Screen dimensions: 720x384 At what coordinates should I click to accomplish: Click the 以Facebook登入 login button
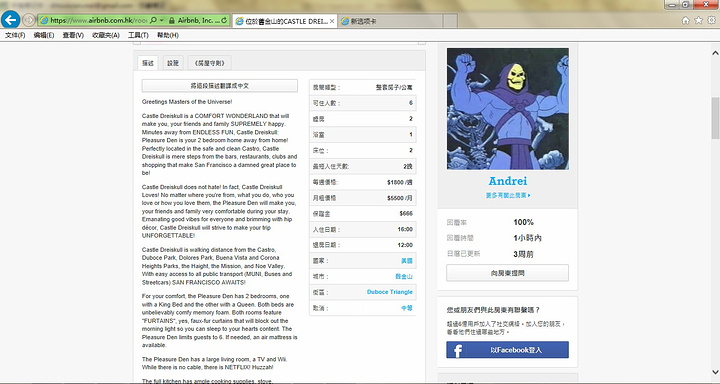[x=507, y=350]
